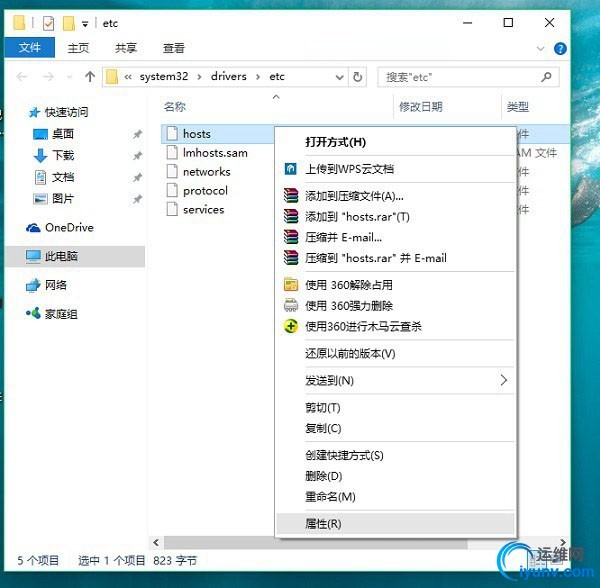Choose 剪切(T) from context menu
This screenshot has height=588, width=600.
click(395, 407)
